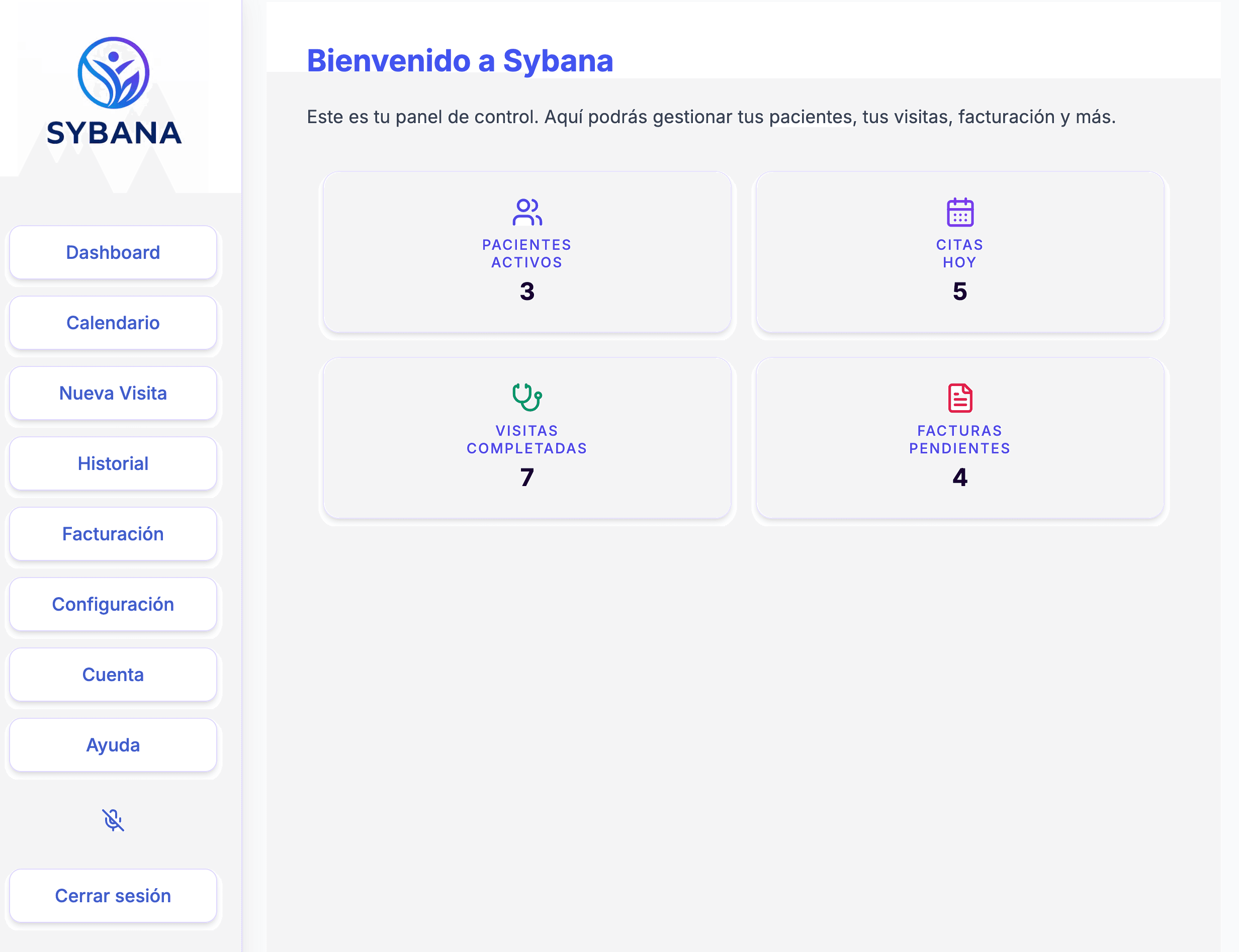
Task: Select the Citas Hoy card
Action: pyautogui.click(x=959, y=253)
